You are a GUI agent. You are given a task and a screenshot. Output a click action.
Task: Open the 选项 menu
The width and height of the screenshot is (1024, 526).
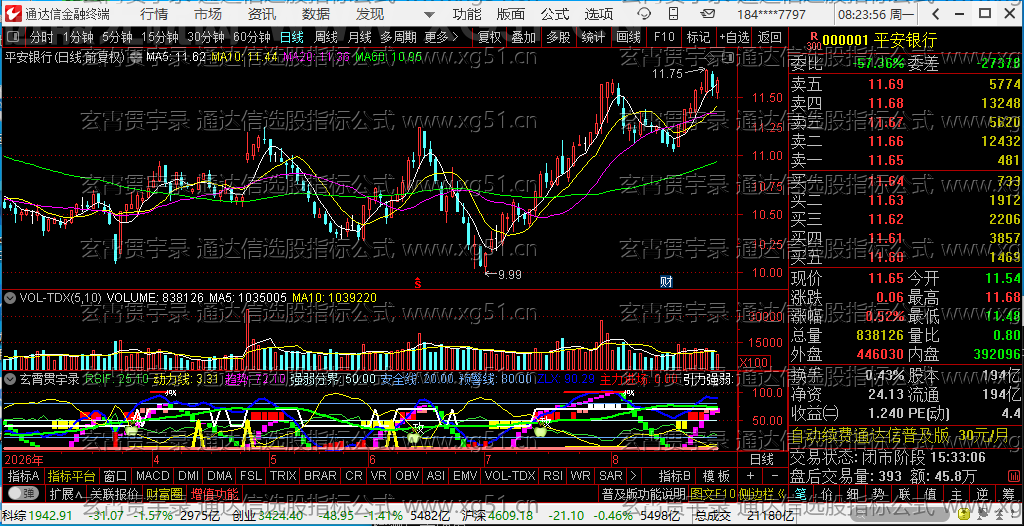(600, 14)
